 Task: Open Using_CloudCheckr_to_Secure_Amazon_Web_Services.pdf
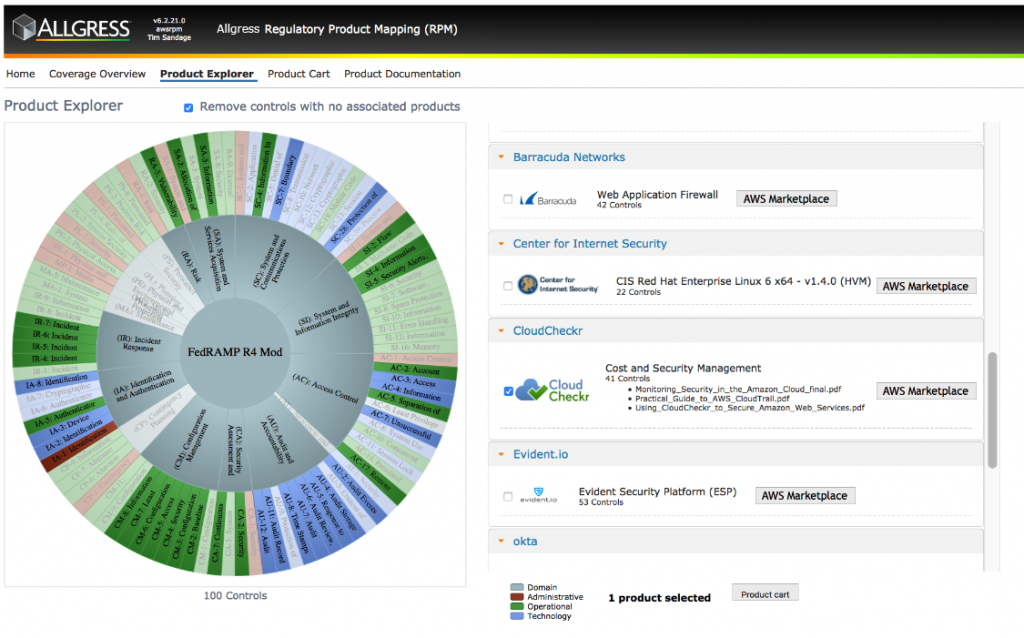(750, 407)
